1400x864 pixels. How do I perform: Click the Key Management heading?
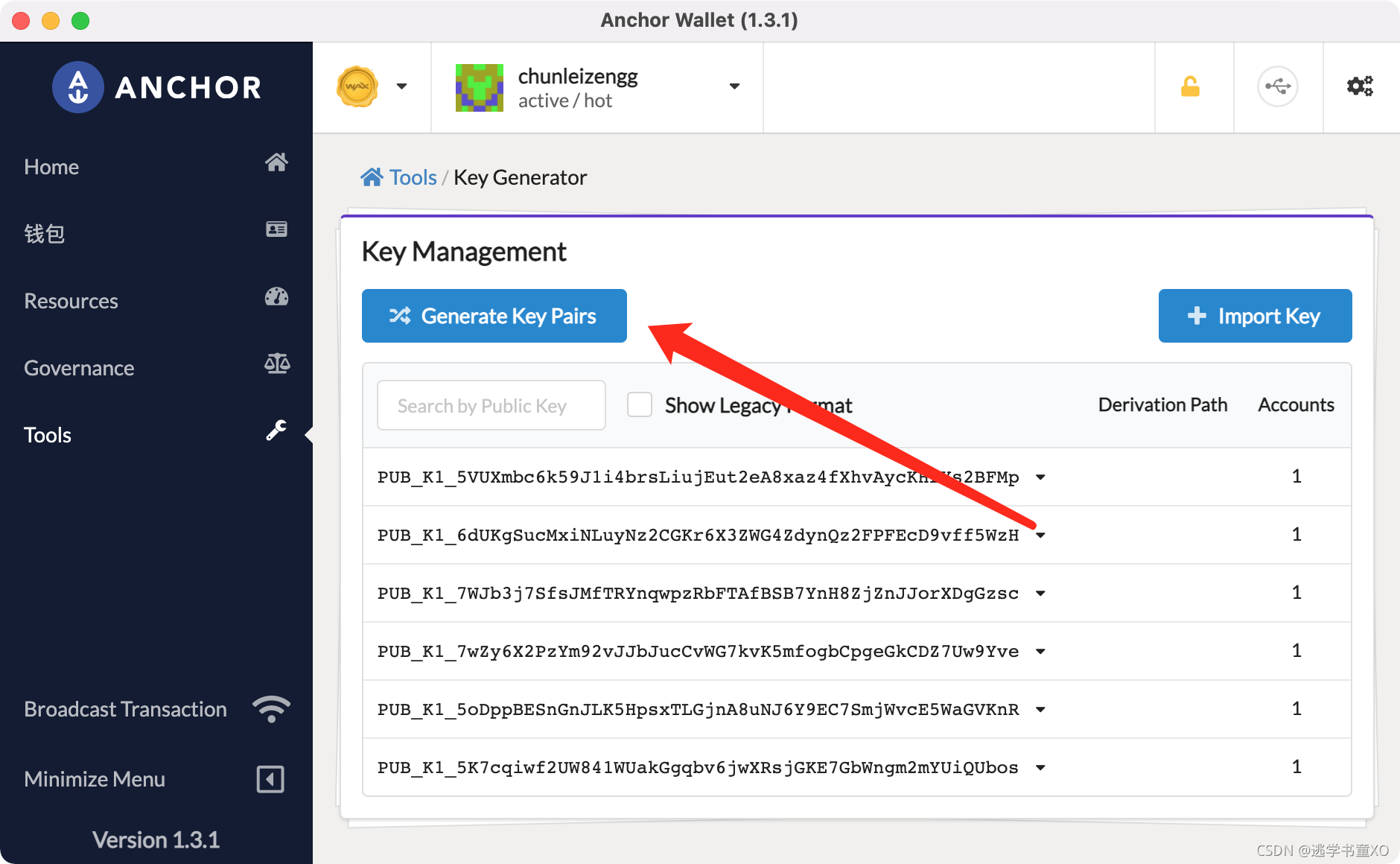pos(464,252)
